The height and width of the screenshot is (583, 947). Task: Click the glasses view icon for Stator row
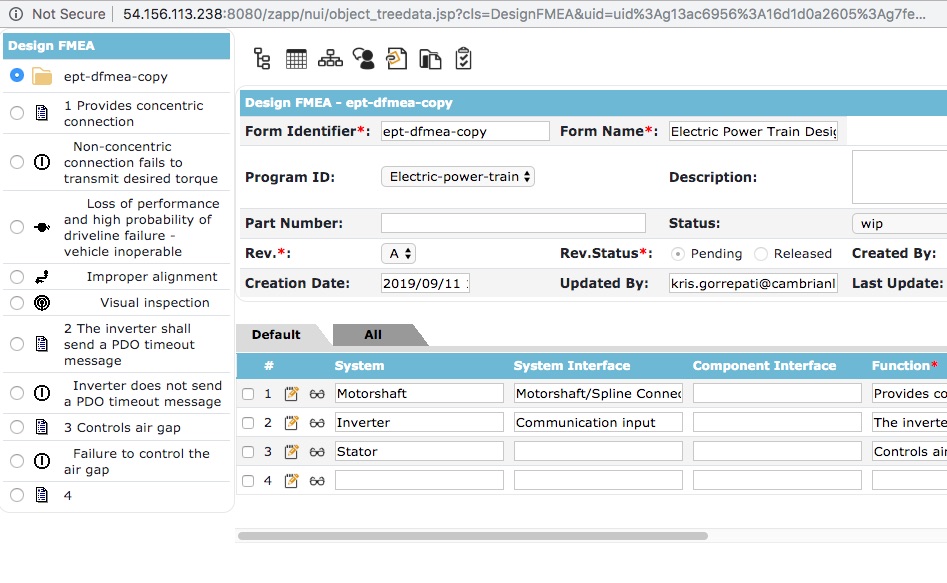(x=317, y=453)
